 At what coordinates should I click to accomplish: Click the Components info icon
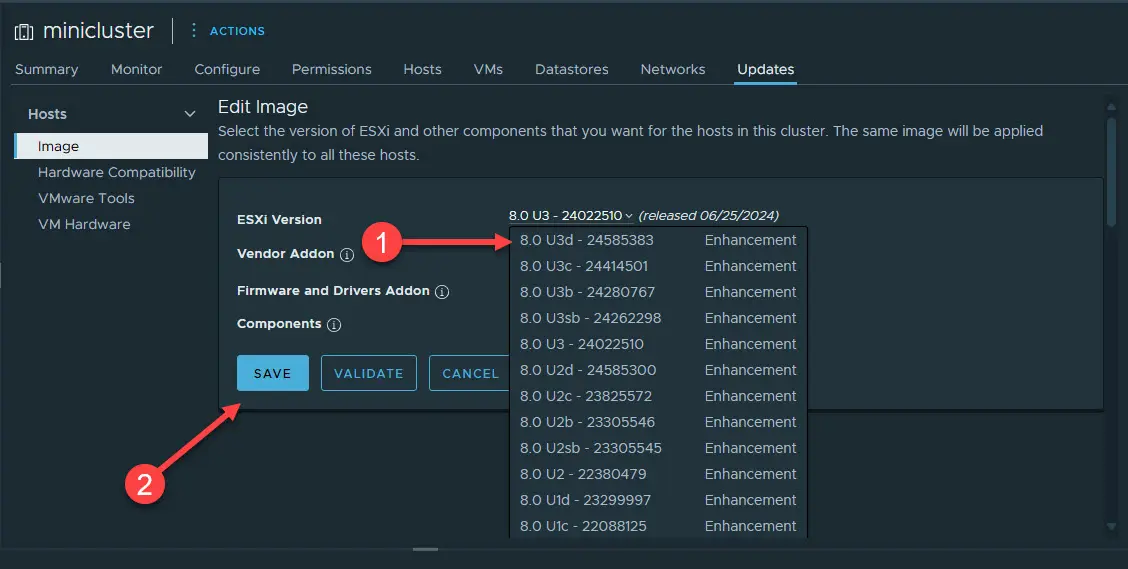pos(334,324)
